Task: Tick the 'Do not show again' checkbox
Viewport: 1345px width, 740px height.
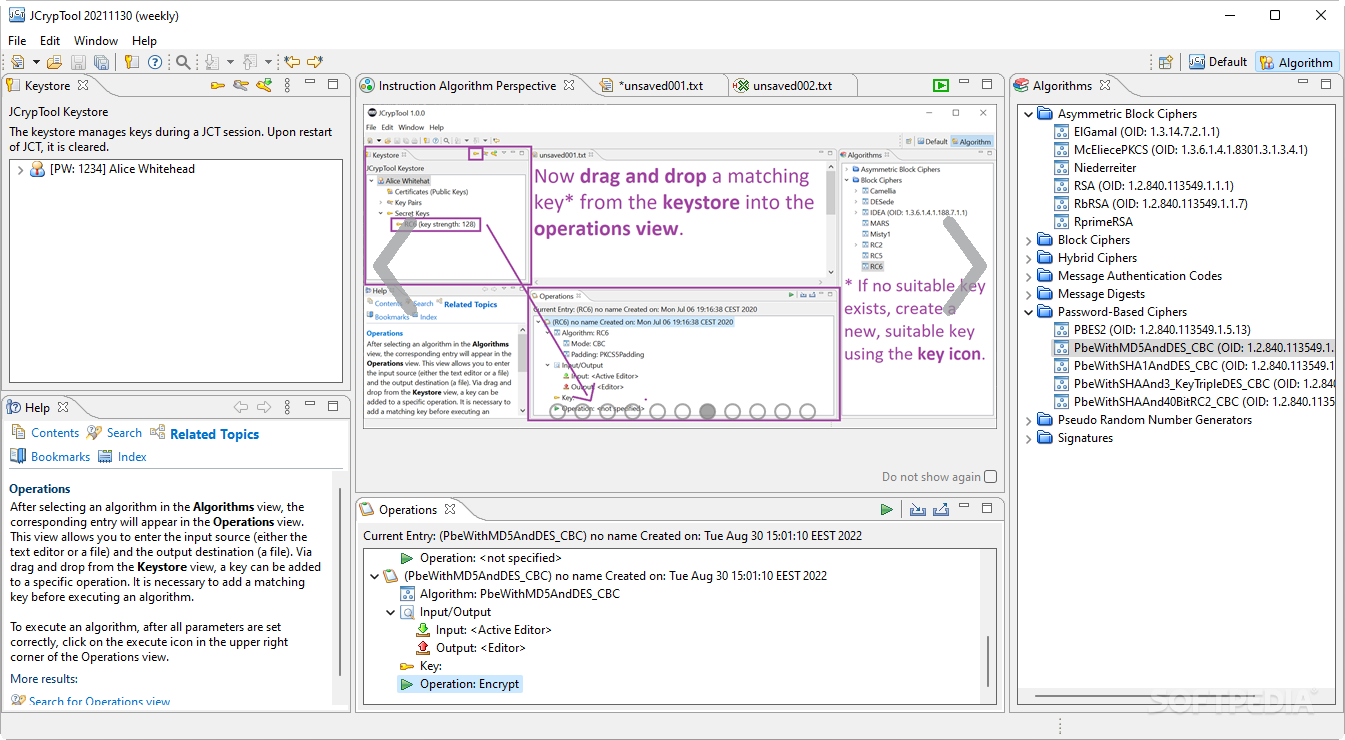Action: tap(991, 477)
